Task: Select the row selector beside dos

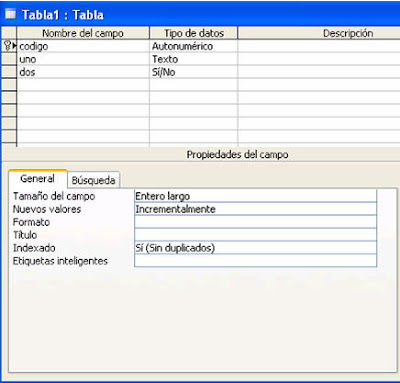Action: [x=9, y=72]
